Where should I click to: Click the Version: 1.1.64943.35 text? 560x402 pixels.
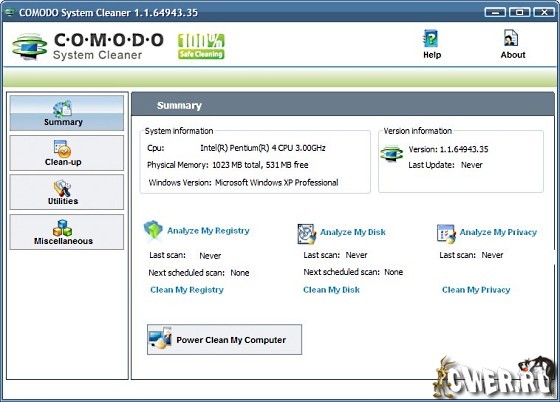(x=448, y=149)
